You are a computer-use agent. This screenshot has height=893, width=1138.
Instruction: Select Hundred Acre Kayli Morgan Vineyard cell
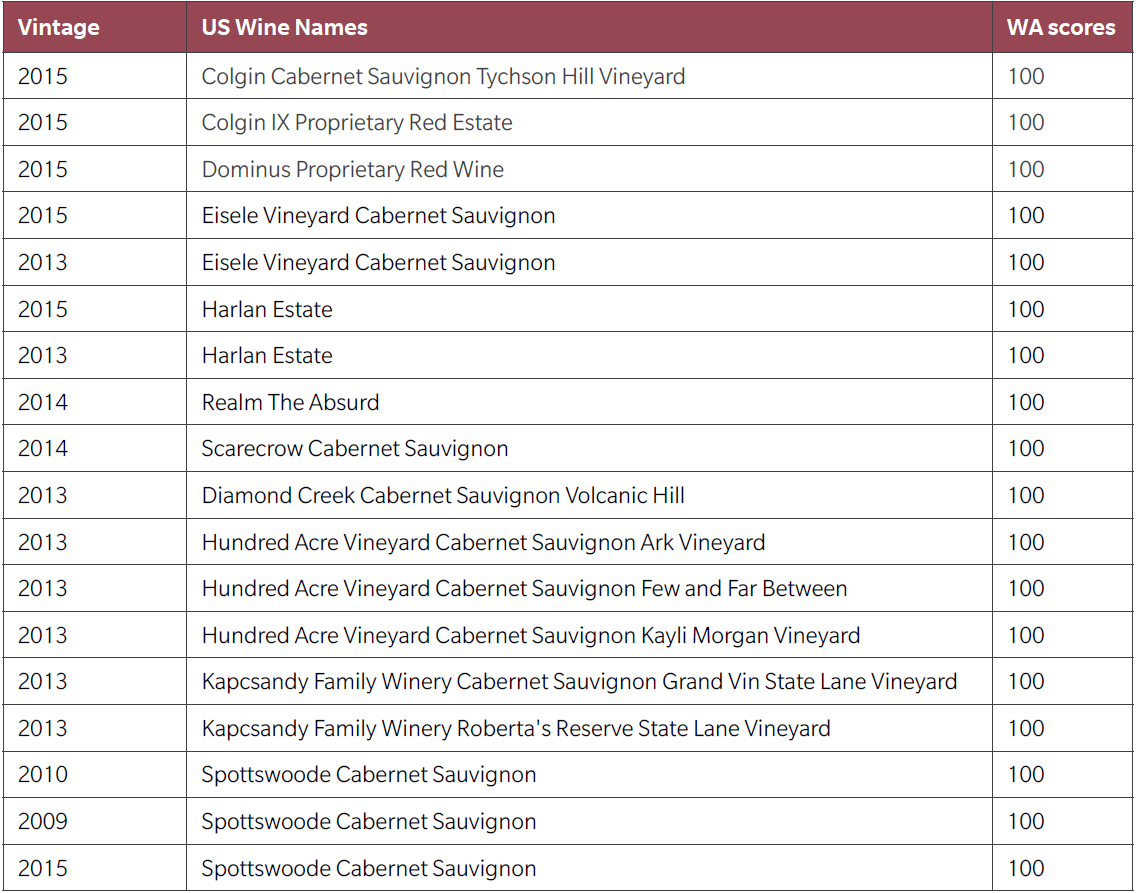(531, 636)
